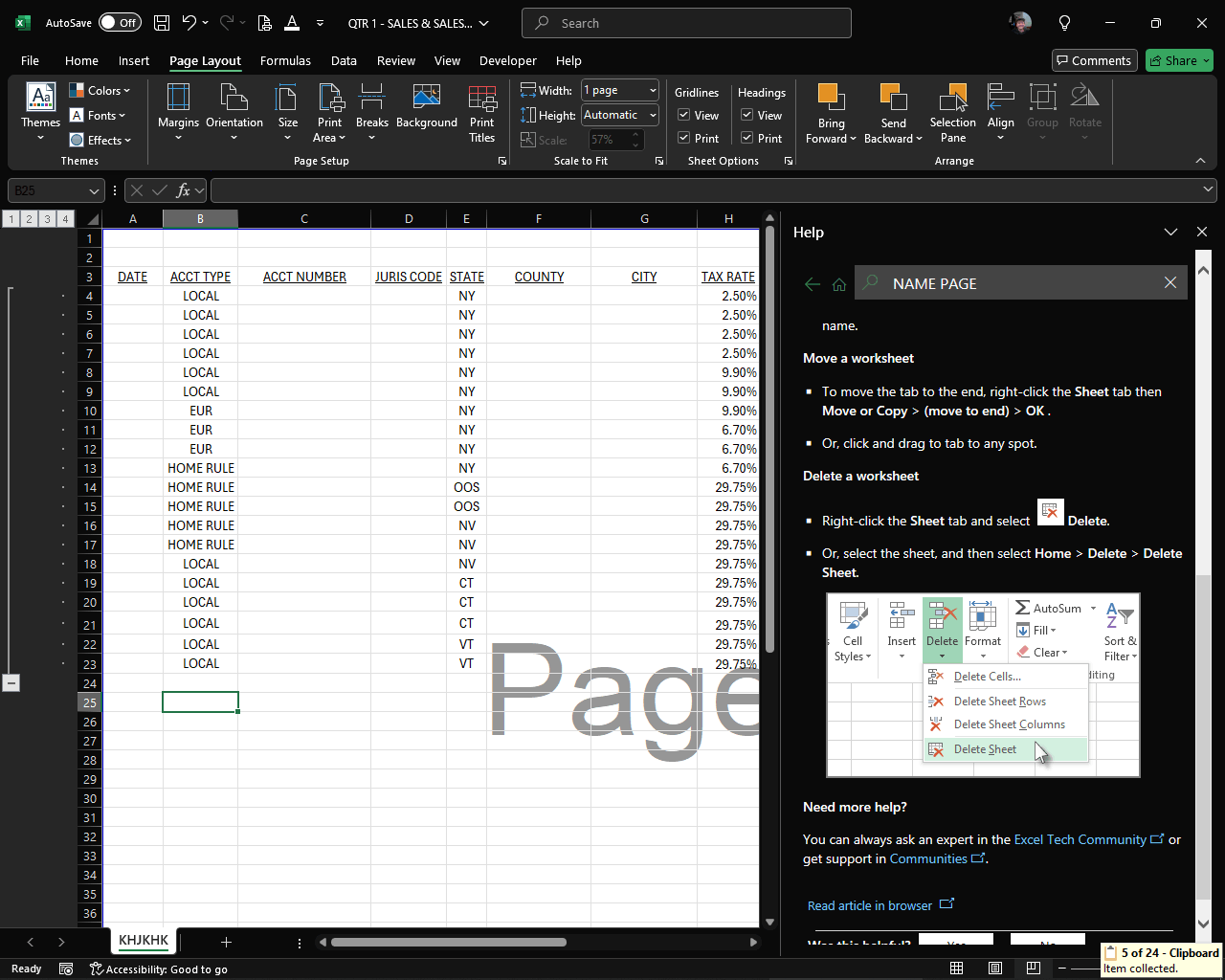1225x980 pixels.
Task: Uncheck Gridlines View checkbox
Action: tap(684, 116)
